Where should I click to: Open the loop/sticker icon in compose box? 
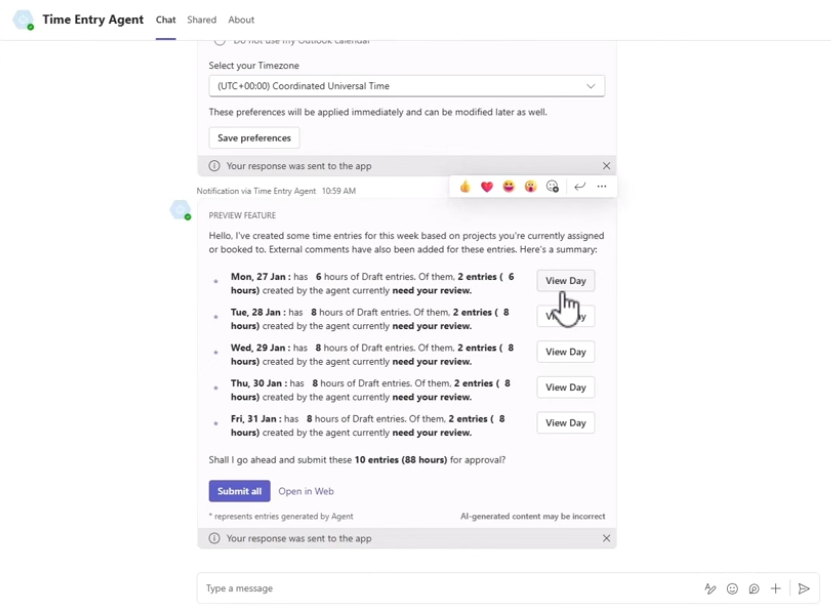754,588
